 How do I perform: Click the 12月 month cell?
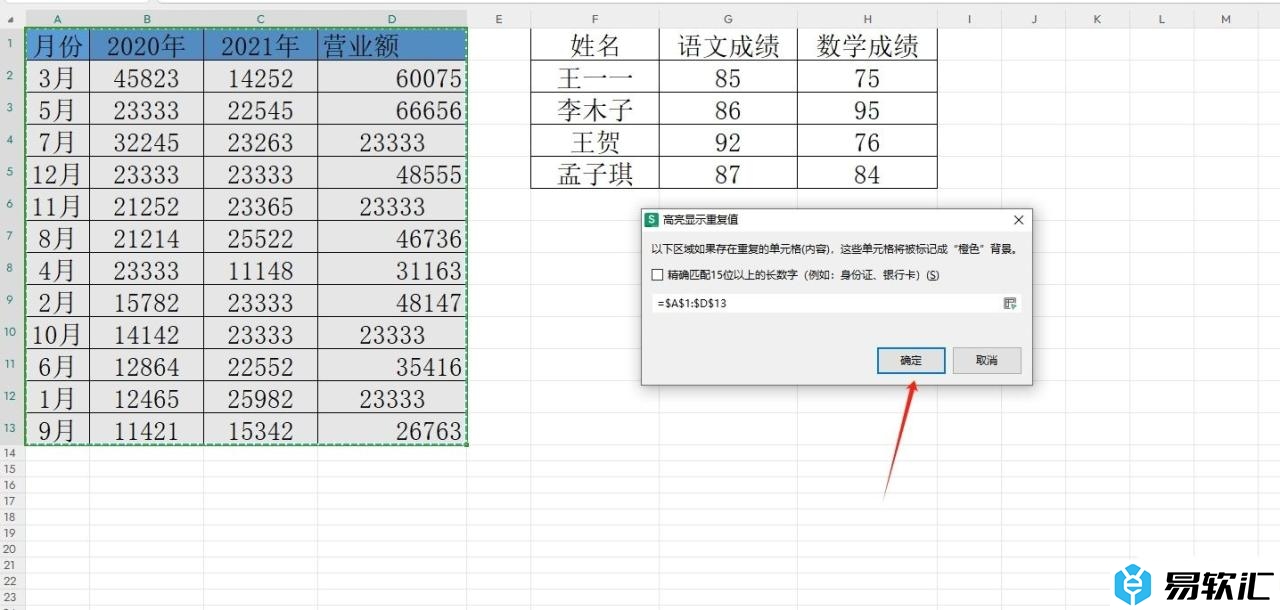point(57,174)
